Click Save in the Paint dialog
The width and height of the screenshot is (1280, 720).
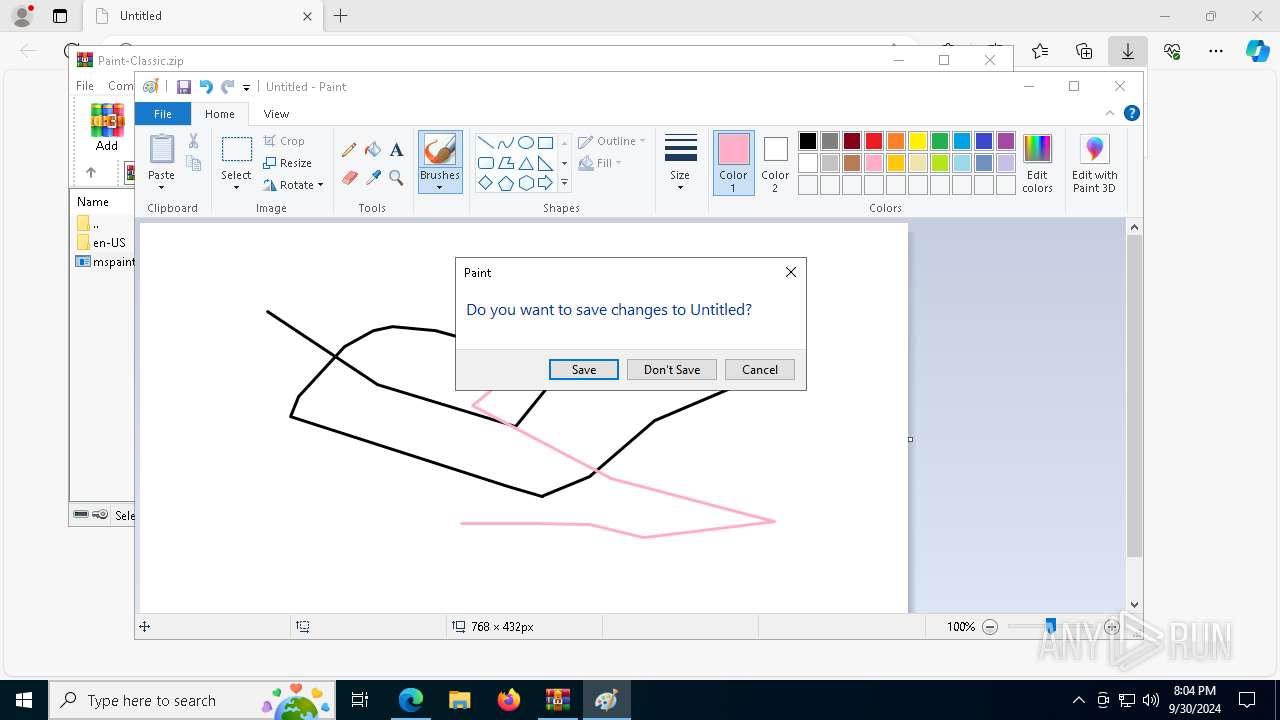(584, 369)
